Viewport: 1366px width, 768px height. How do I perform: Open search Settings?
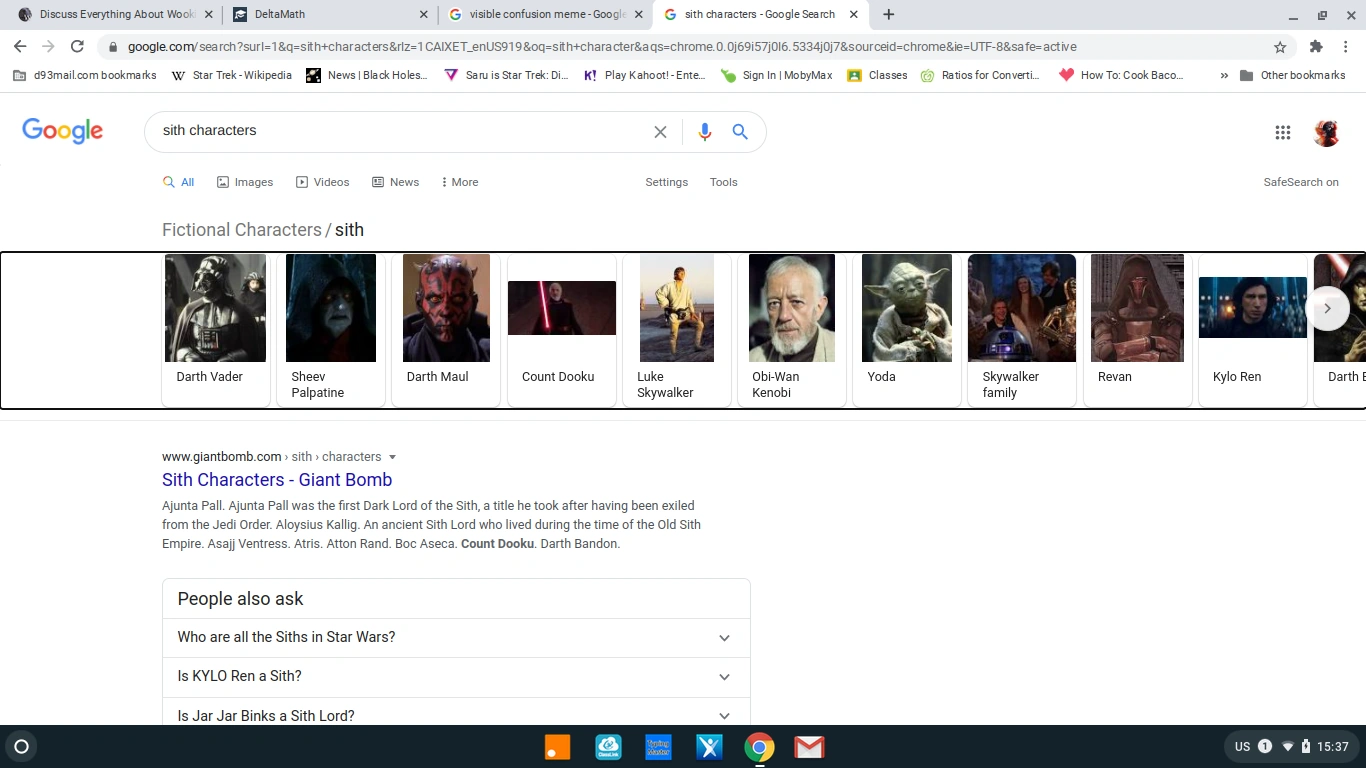coord(666,182)
